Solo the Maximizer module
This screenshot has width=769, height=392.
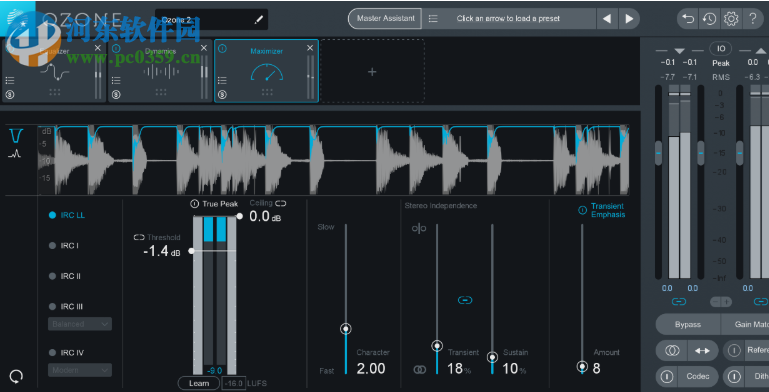point(222,94)
